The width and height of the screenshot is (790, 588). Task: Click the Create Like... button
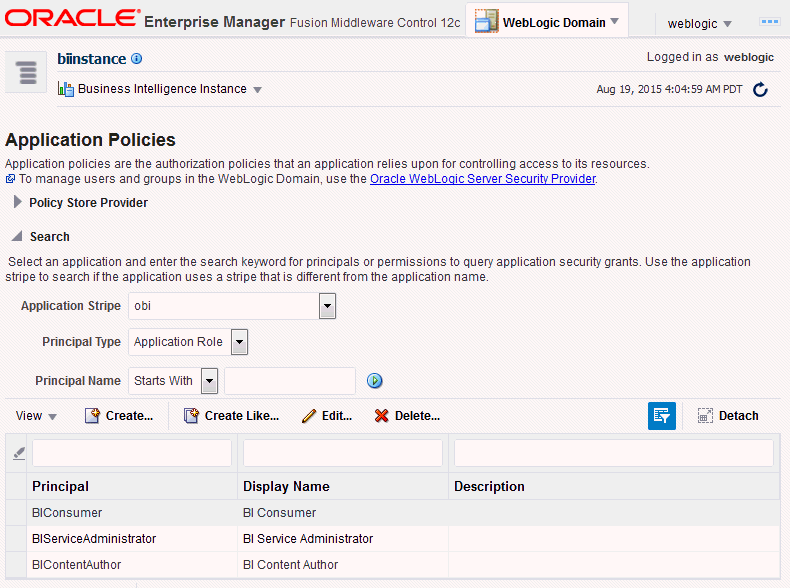click(x=231, y=416)
